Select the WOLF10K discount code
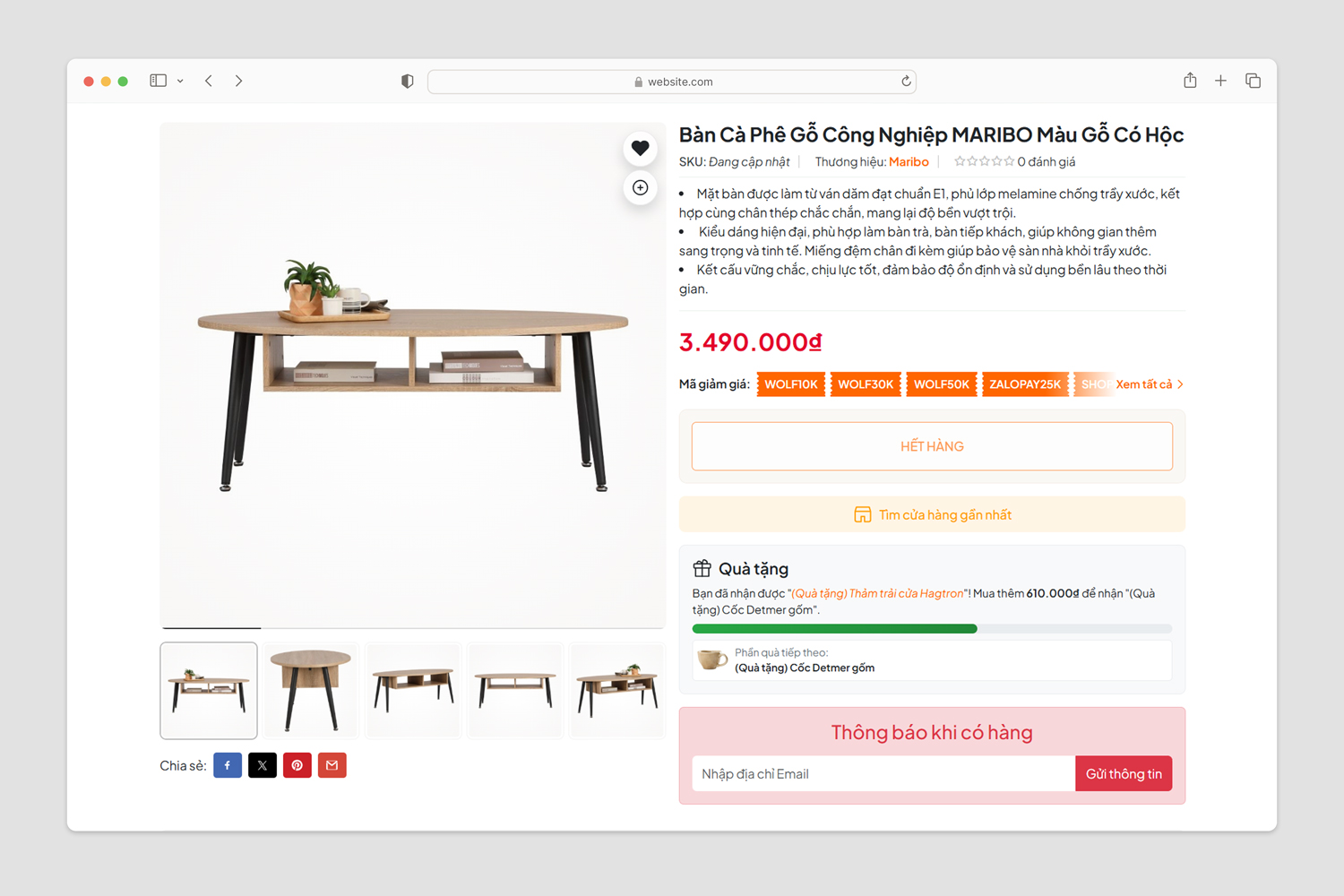Screen dimensions: 1344x896 coord(790,384)
